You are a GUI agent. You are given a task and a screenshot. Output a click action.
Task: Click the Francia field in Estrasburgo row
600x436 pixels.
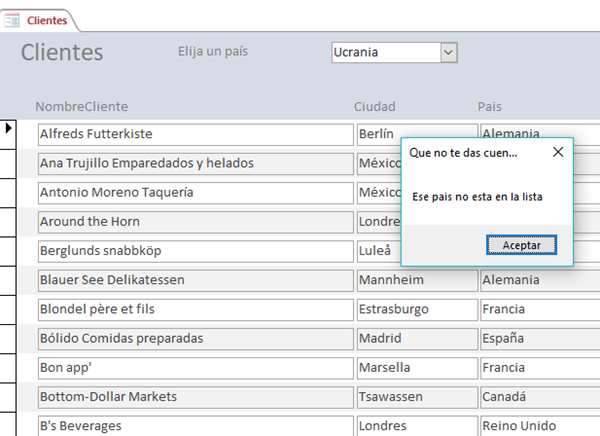pyautogui.click(x=540, y=310)
